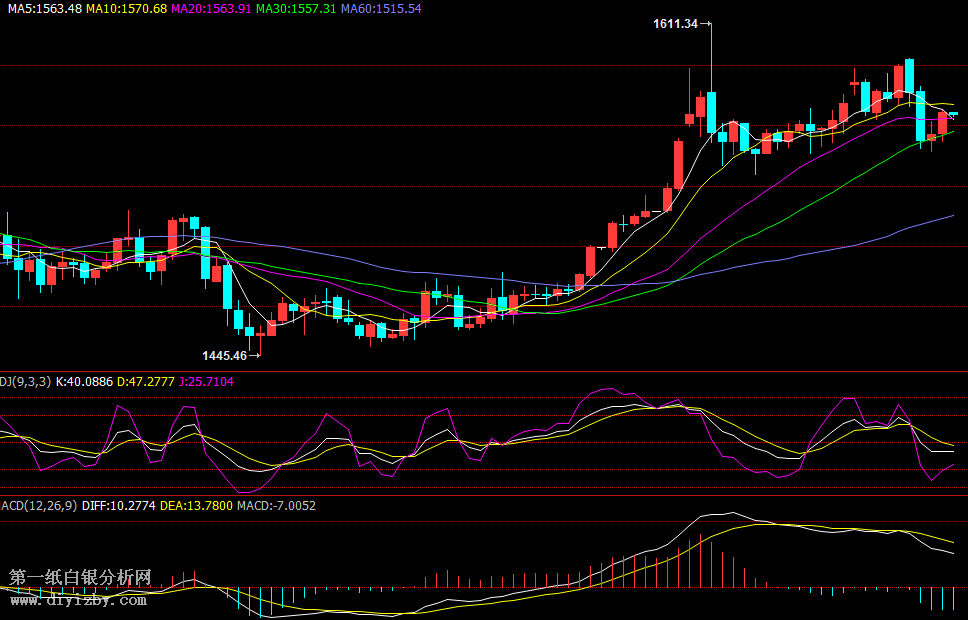Click the MA60:1515.54 legend label
Screen dimensions: 968x620
381,8
